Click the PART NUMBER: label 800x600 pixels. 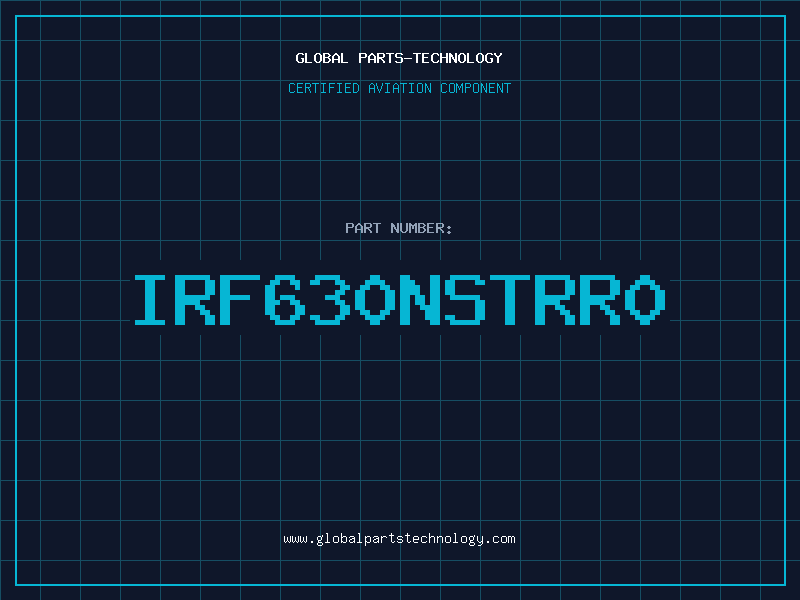(399, 228)
